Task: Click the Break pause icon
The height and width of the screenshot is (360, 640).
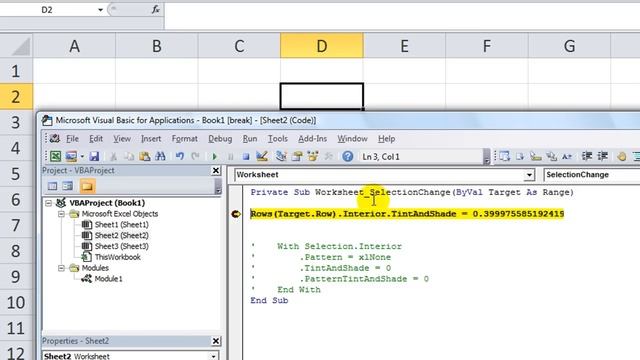Action: [230, 156]
